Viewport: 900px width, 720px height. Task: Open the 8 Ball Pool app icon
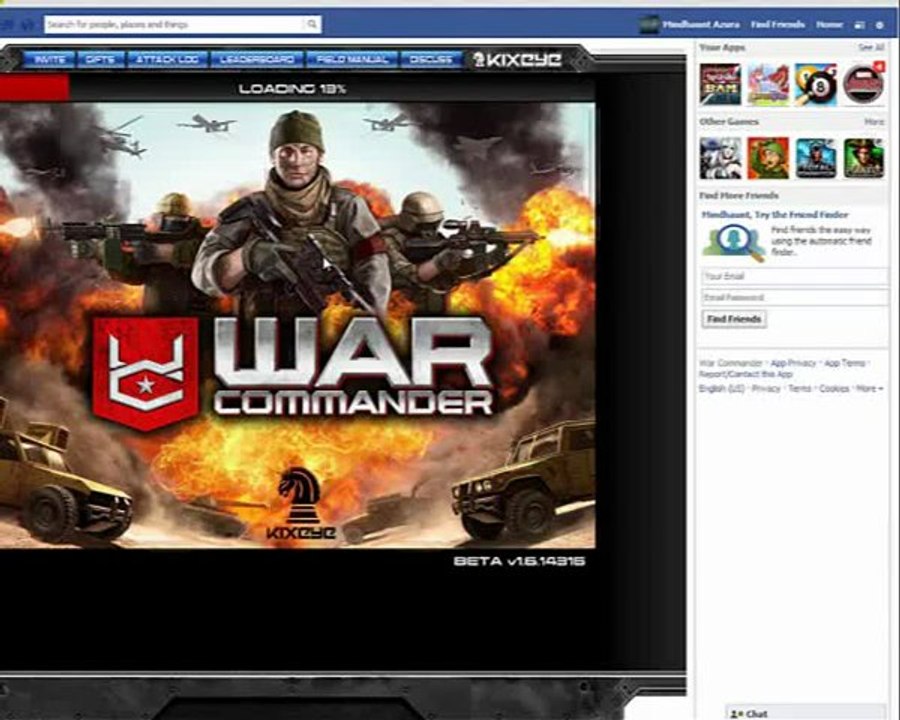point(816,84)
